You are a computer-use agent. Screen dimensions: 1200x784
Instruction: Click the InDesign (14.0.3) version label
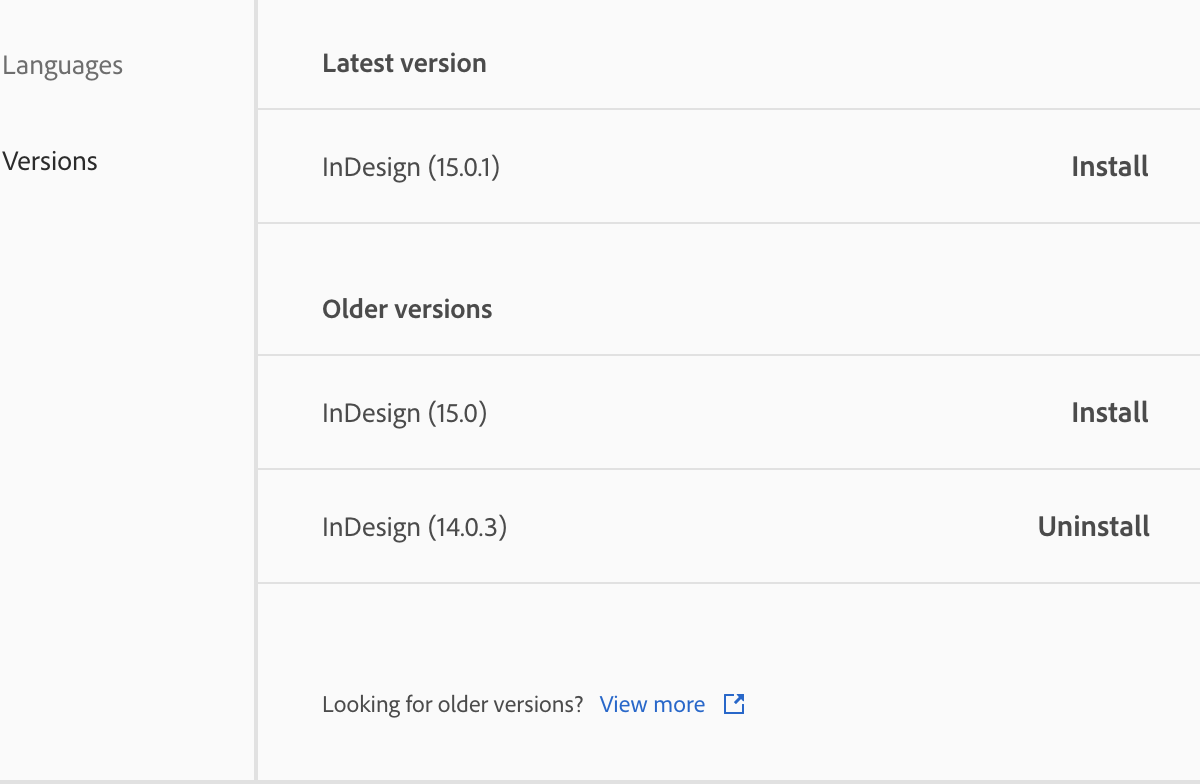pos(414,527)
